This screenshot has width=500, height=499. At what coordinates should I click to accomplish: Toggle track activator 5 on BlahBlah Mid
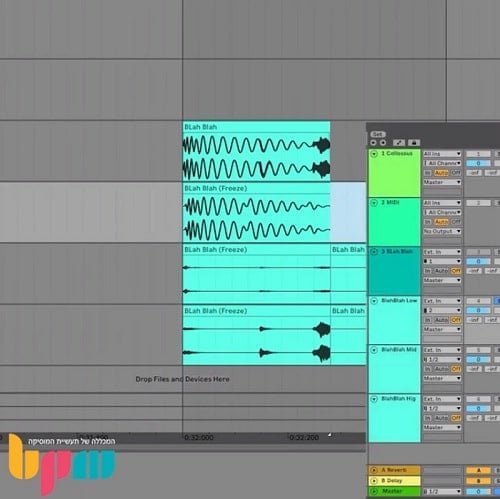[478, 350]
